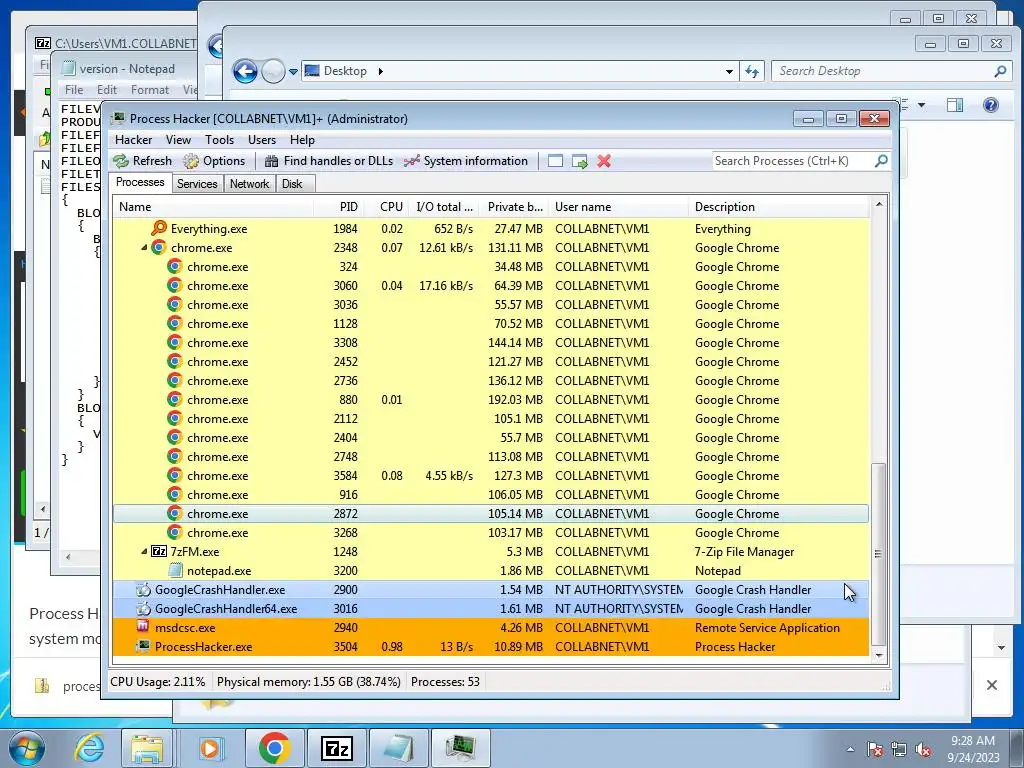The height and width of the screenshot is (768, 1024).
Task: Click the process list scroll-up arrow
Action: click(x=879, y=204)
